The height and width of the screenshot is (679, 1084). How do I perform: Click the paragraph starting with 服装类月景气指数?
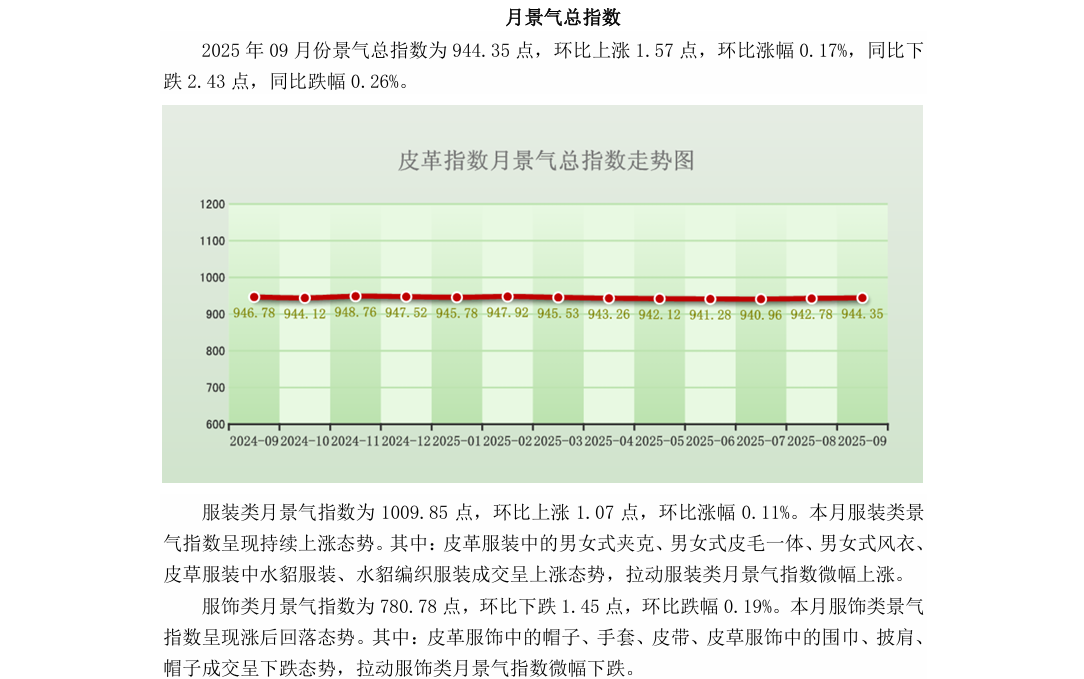pos(543,543)
